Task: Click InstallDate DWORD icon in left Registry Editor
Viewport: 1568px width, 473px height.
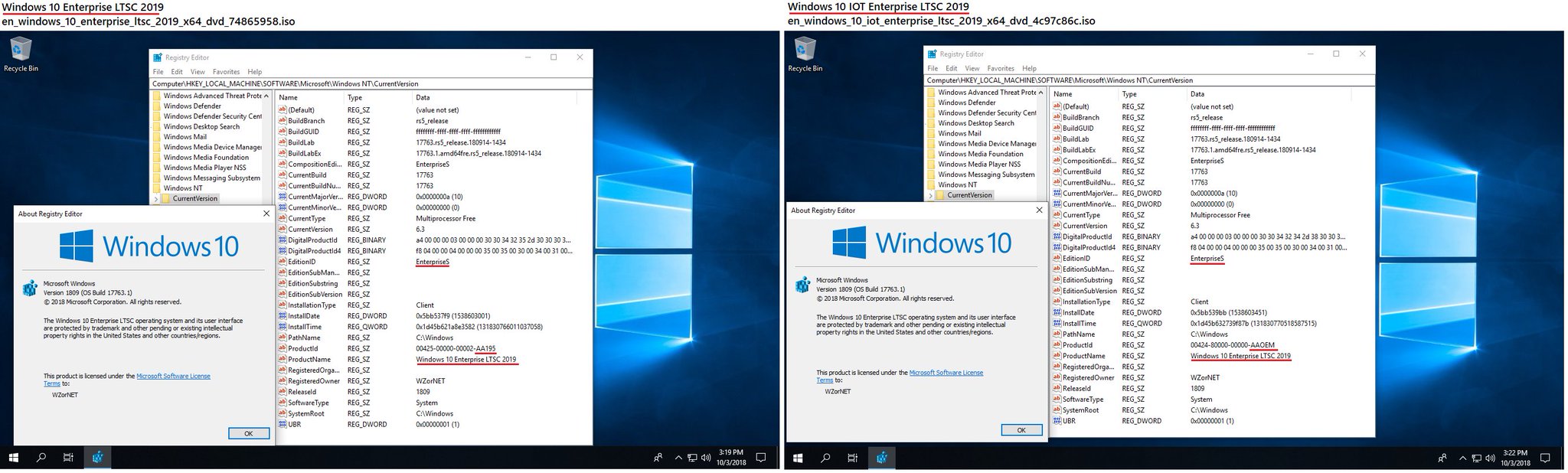Action: tap(283, 316)
